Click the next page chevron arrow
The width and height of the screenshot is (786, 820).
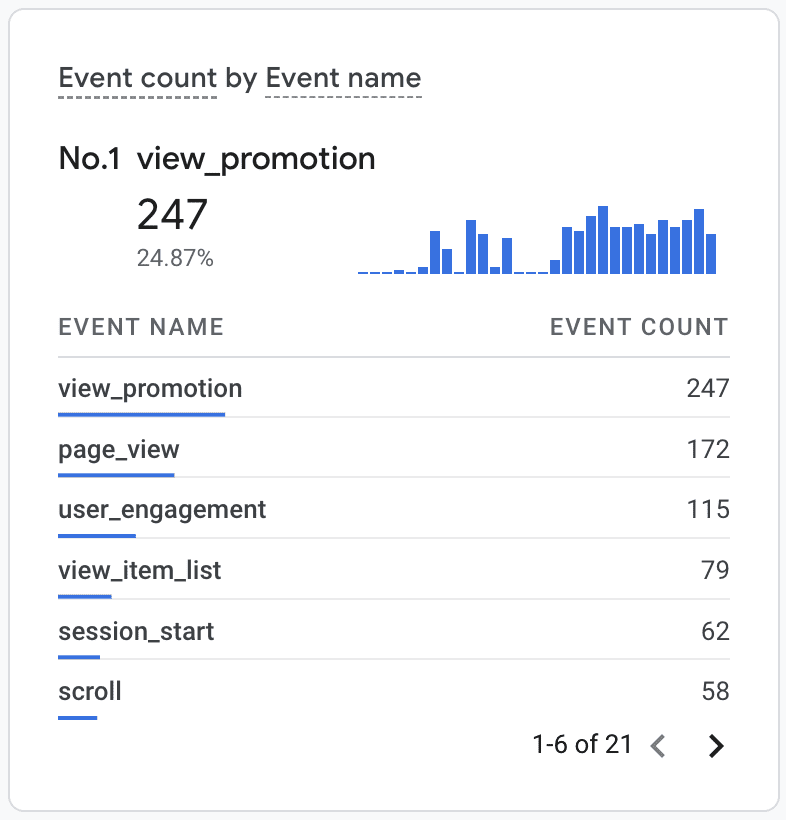tap(716, 745)
